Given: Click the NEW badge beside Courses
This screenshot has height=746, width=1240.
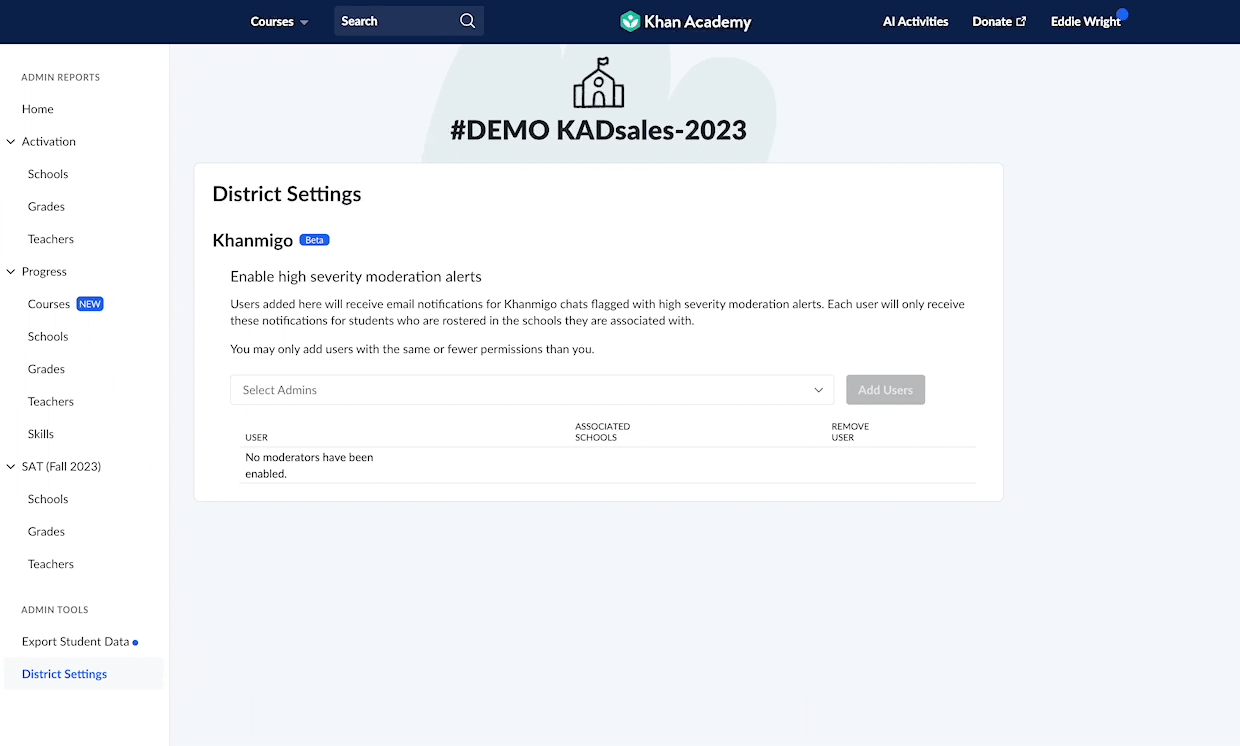Looking at the screenshot, I should click(x=90, y=304).
